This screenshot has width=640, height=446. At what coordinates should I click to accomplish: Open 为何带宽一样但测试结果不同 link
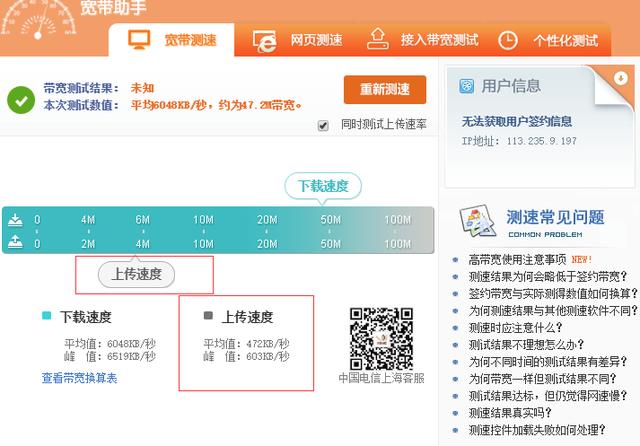pyautogui.click(x=542, y=379)
